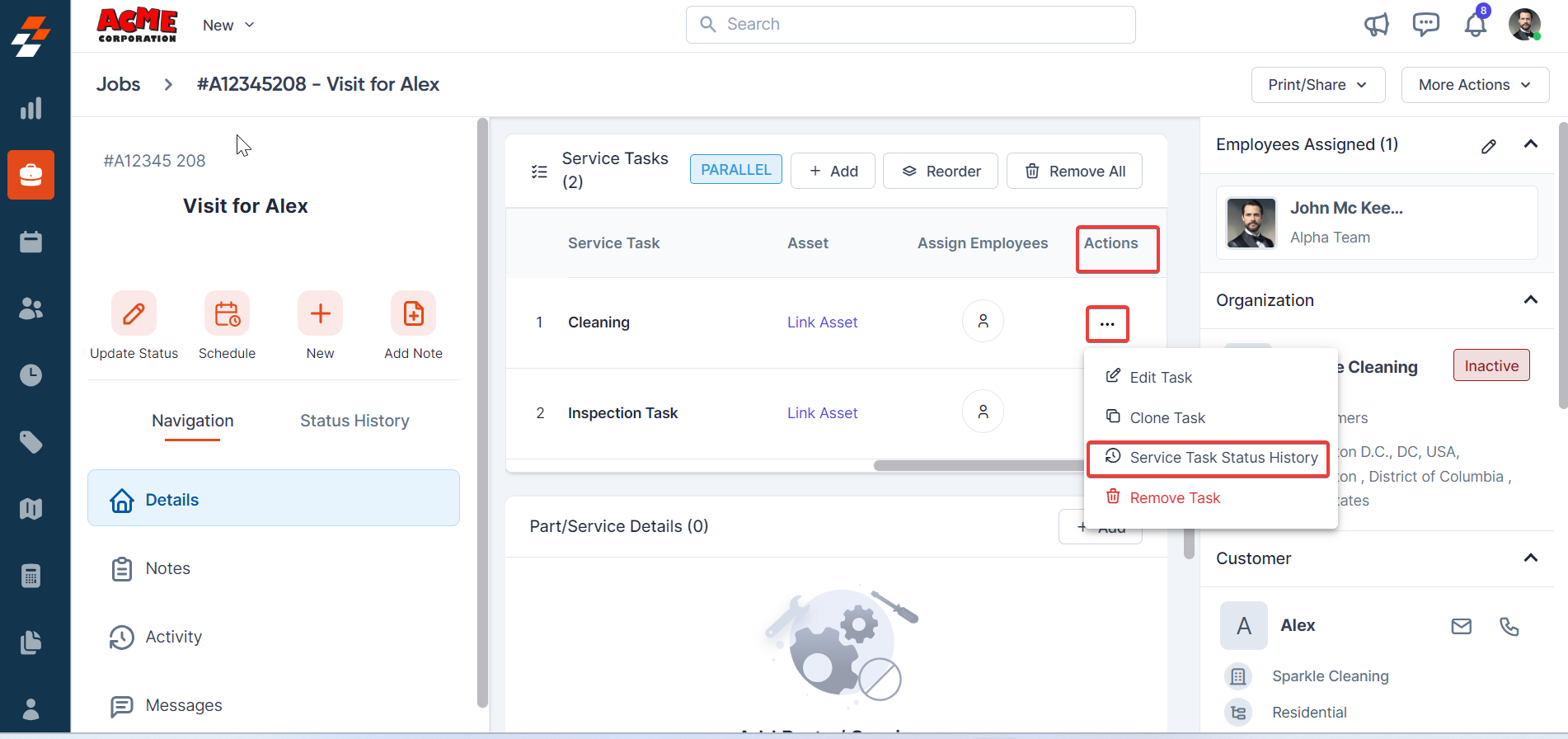Assign employee to Inspection Task

pos(983,412)
